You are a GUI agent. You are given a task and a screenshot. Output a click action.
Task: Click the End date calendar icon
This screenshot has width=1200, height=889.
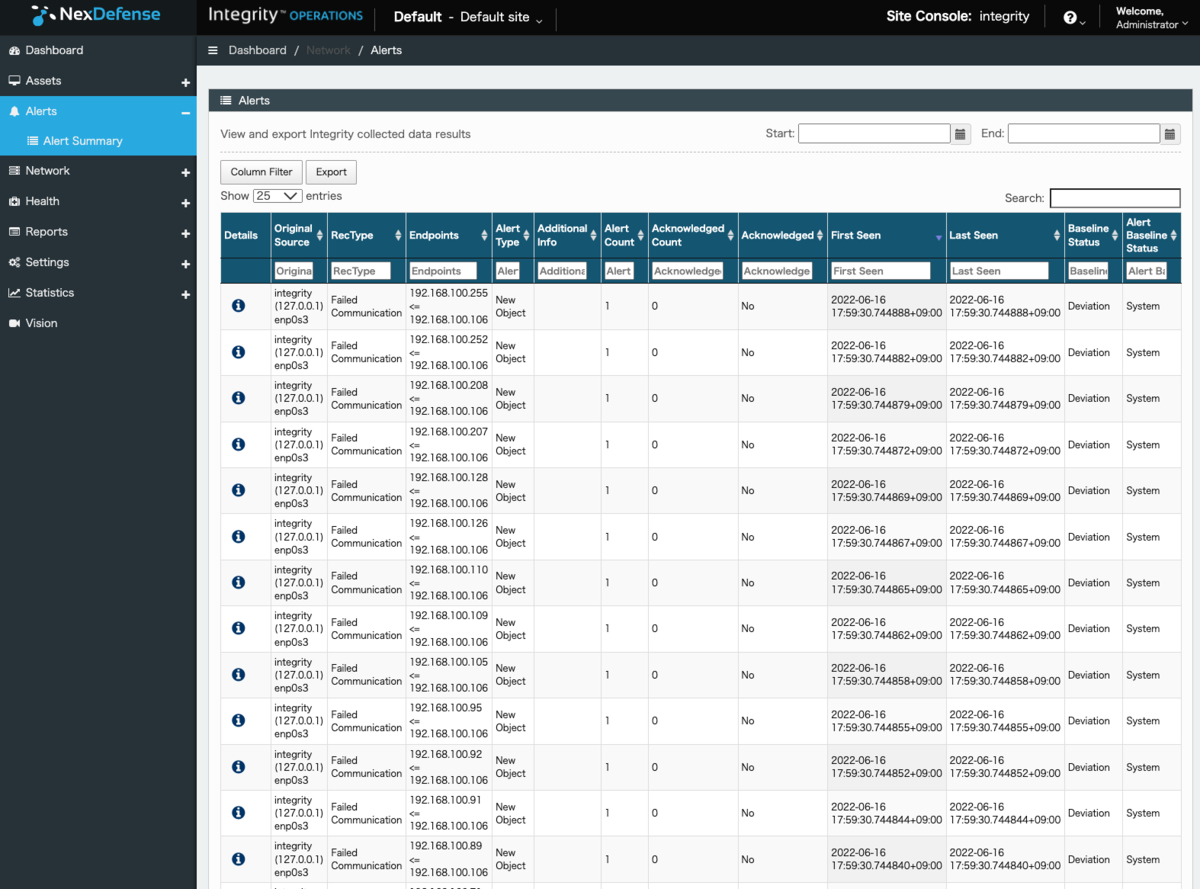coord(1170,134)
